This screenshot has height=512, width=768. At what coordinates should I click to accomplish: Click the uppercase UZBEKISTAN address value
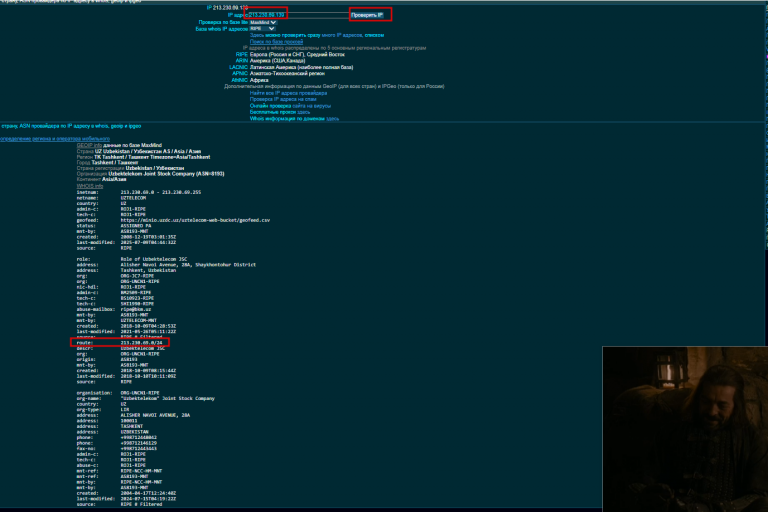[134, 432]
